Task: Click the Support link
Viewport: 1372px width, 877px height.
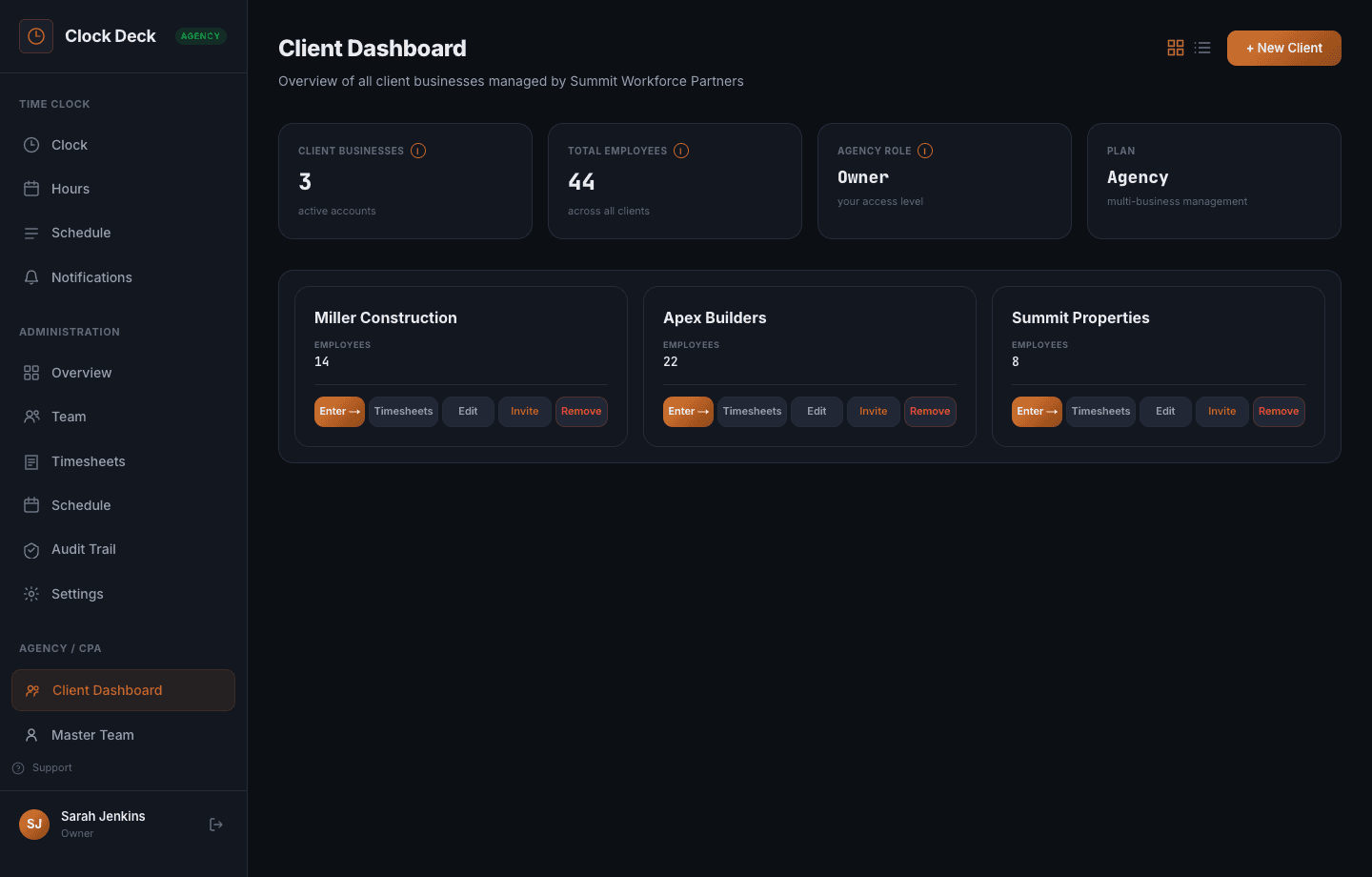Action: click(42, 767)
